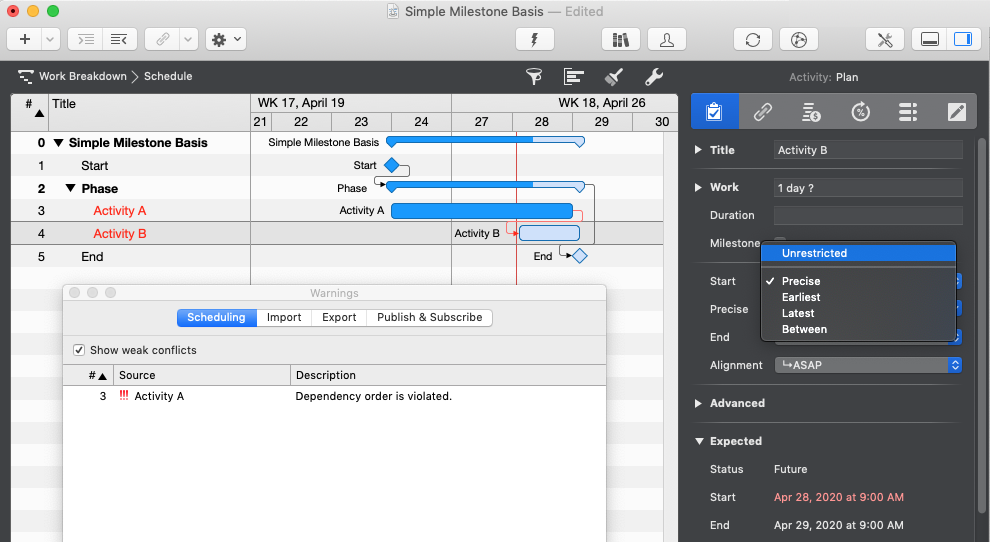Click the Work field showing 1 day
The image size is (990, 542).
click(x=867, y=187)
